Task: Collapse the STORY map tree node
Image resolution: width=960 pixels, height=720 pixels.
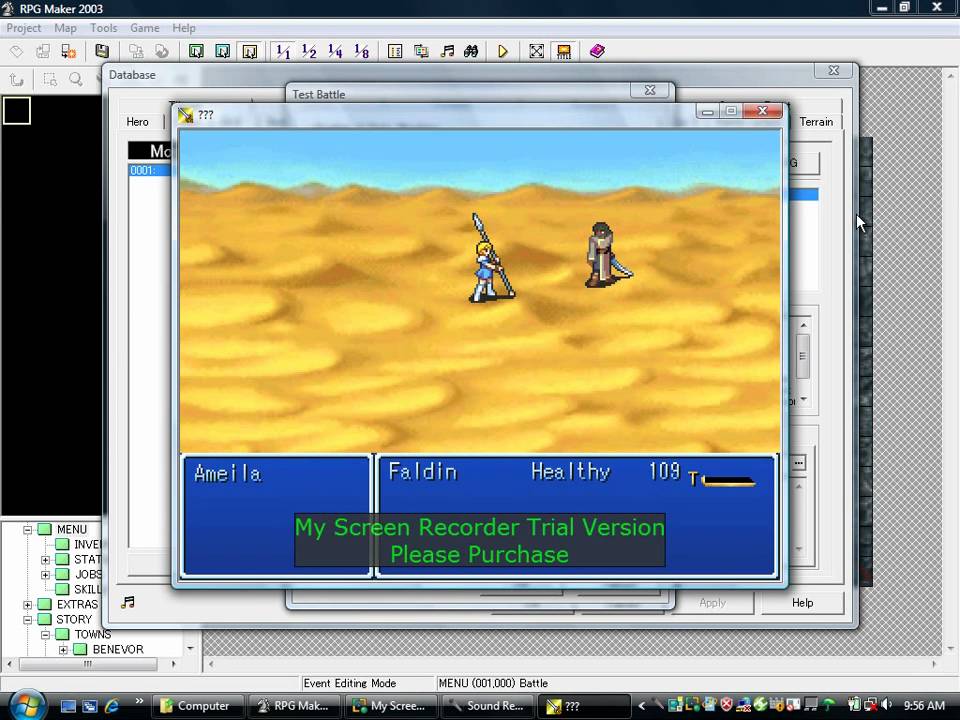Action: coord(28,620)
